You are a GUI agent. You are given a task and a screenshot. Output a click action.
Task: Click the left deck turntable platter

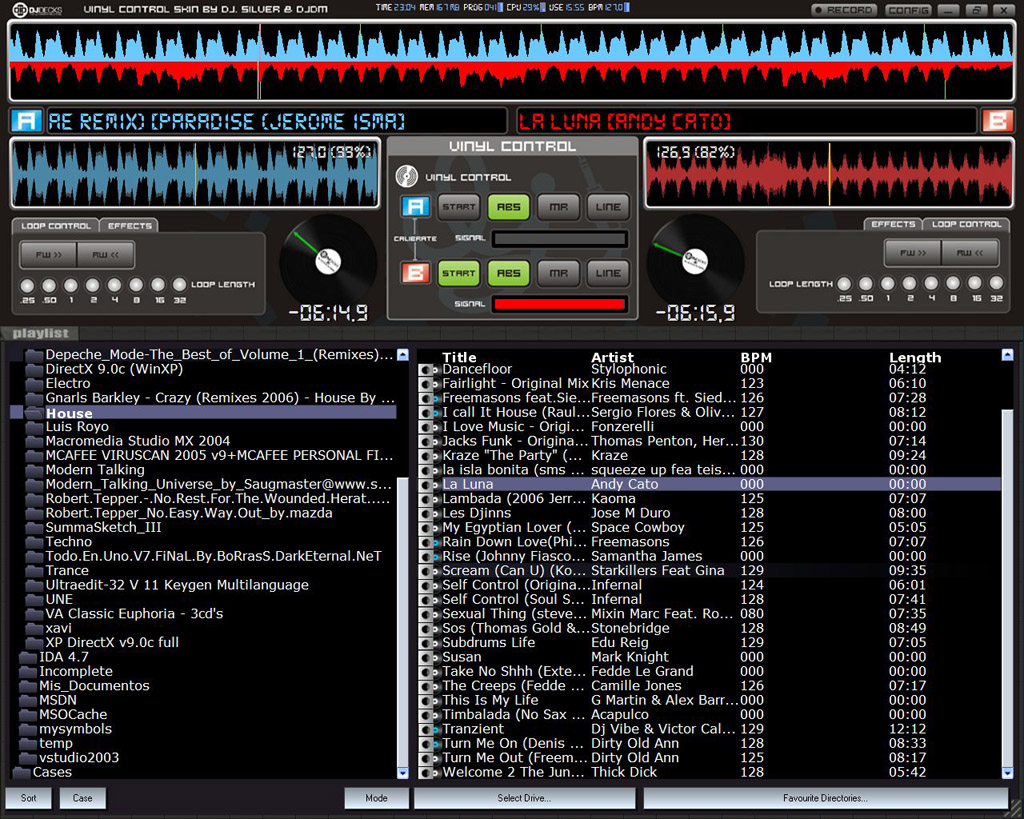click(x=328, y=261)
